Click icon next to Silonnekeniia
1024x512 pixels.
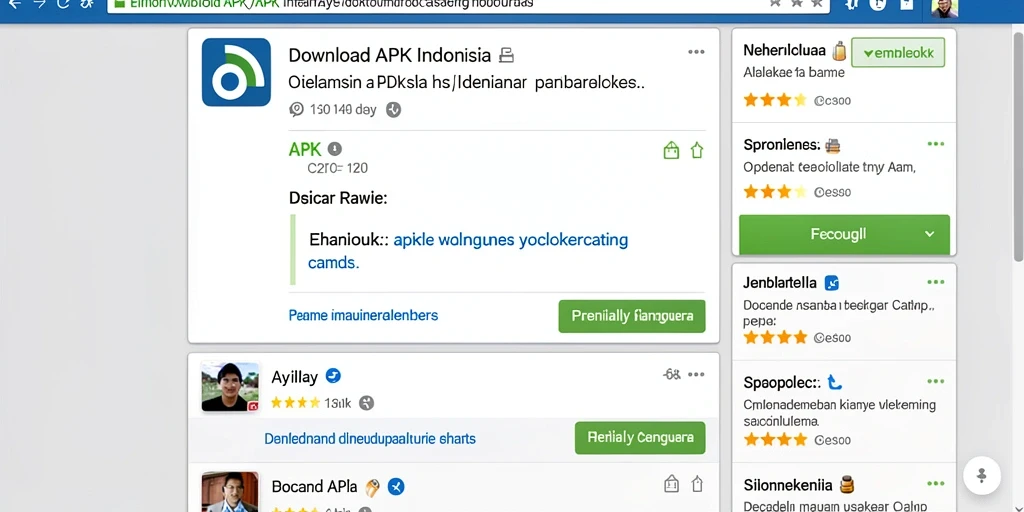847,485
